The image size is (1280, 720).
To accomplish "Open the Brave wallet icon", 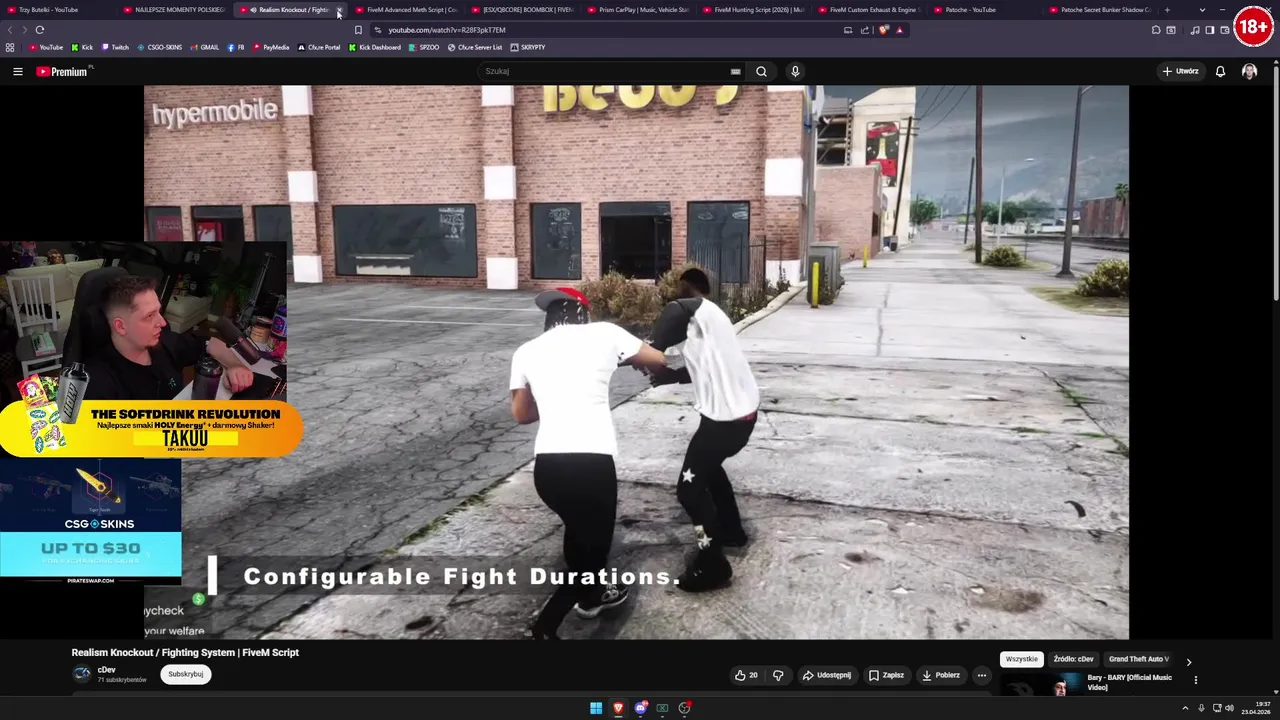I will tap(1225, 30).
